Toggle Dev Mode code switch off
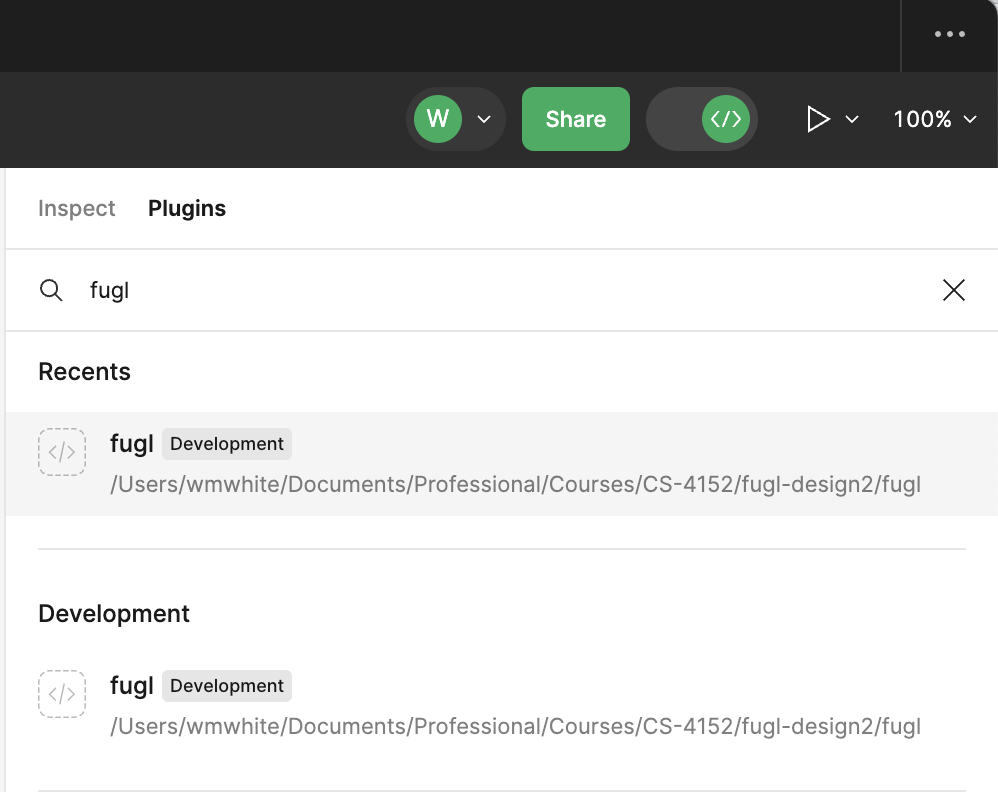The width and height of the screenshot is (998, 792). pos(702,119)
